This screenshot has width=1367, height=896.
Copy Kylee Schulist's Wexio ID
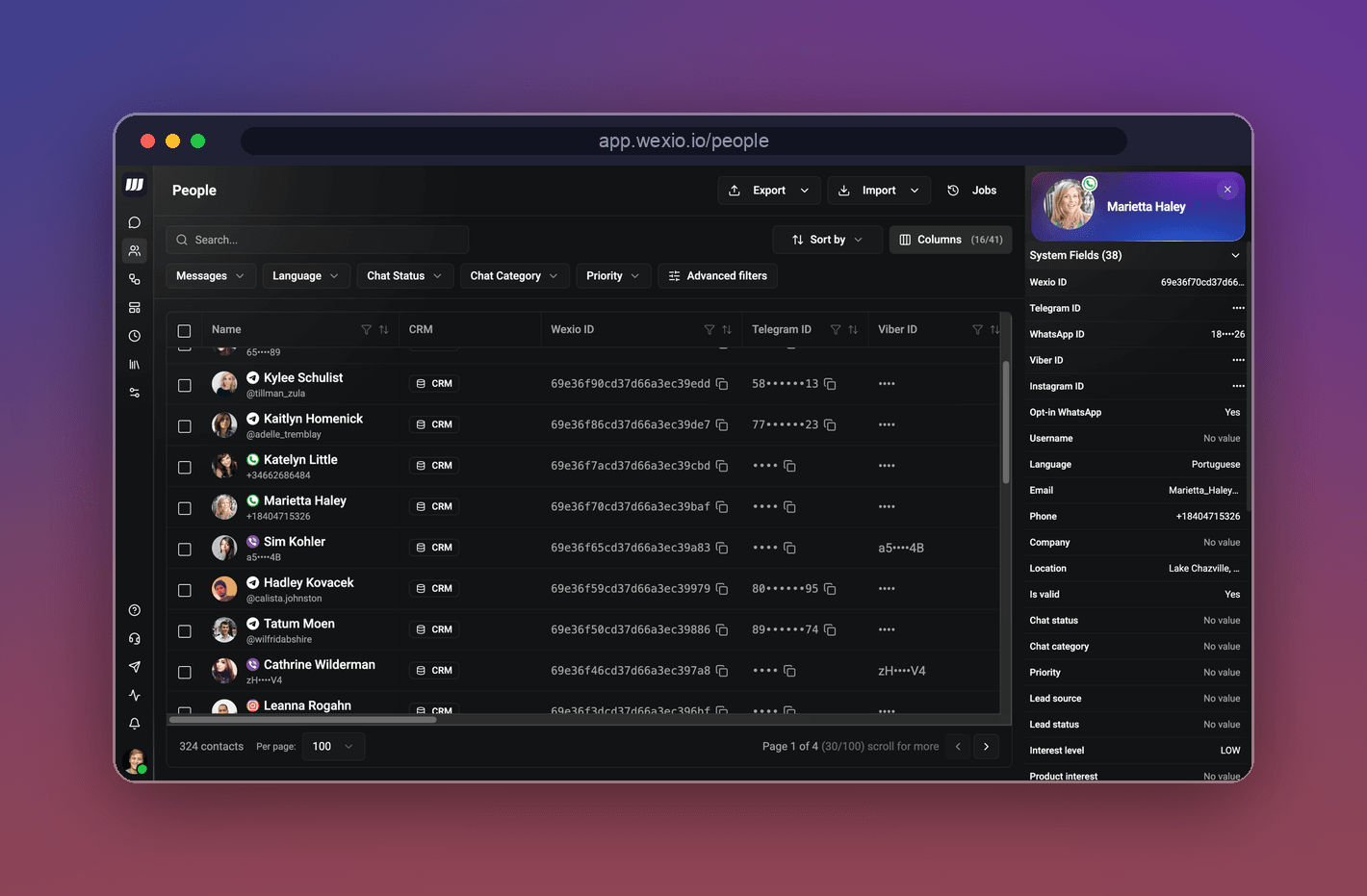pos(722,384)
